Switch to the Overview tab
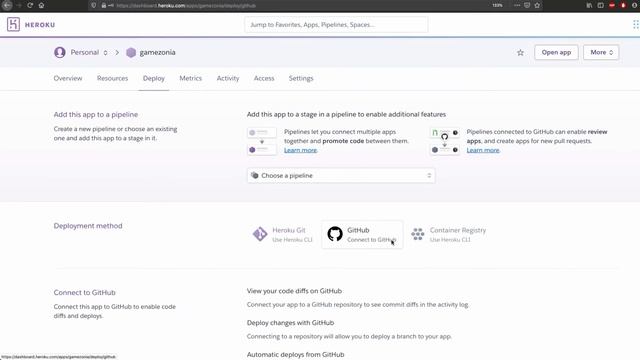 (x=68, y=78)
